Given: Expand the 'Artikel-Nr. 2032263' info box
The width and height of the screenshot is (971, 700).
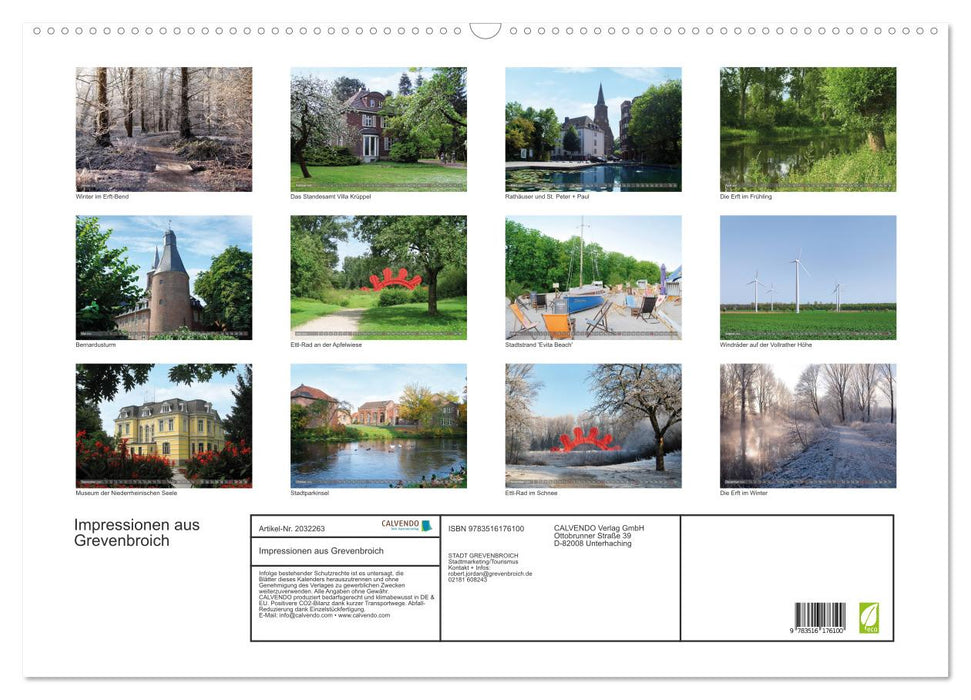Looking at the screenshot, I should [293, 529].
